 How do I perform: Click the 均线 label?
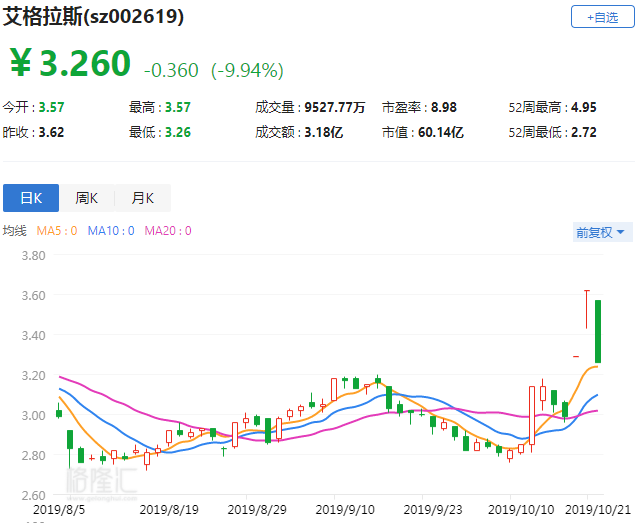[x=15, y=231]
